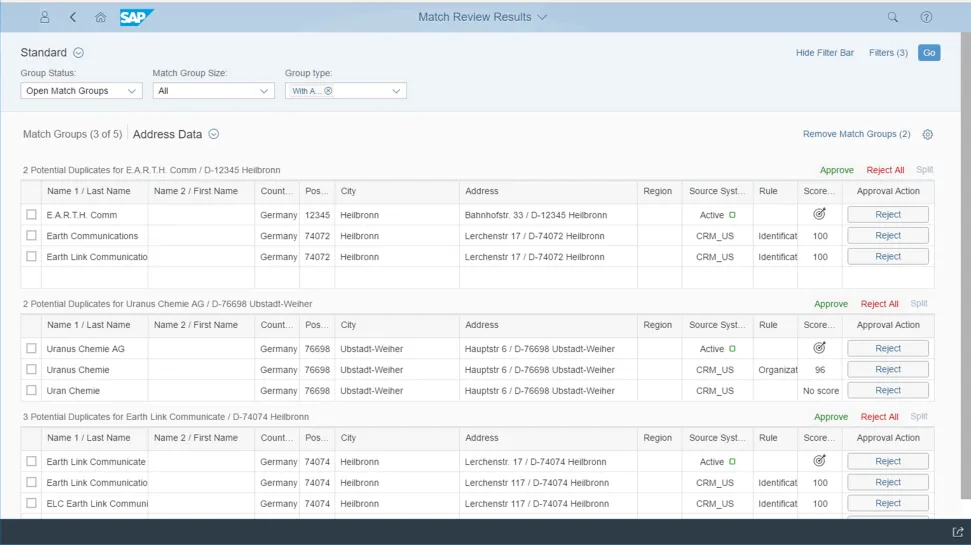
Task: Click the share icon in footer
Action: coord(958,532)
